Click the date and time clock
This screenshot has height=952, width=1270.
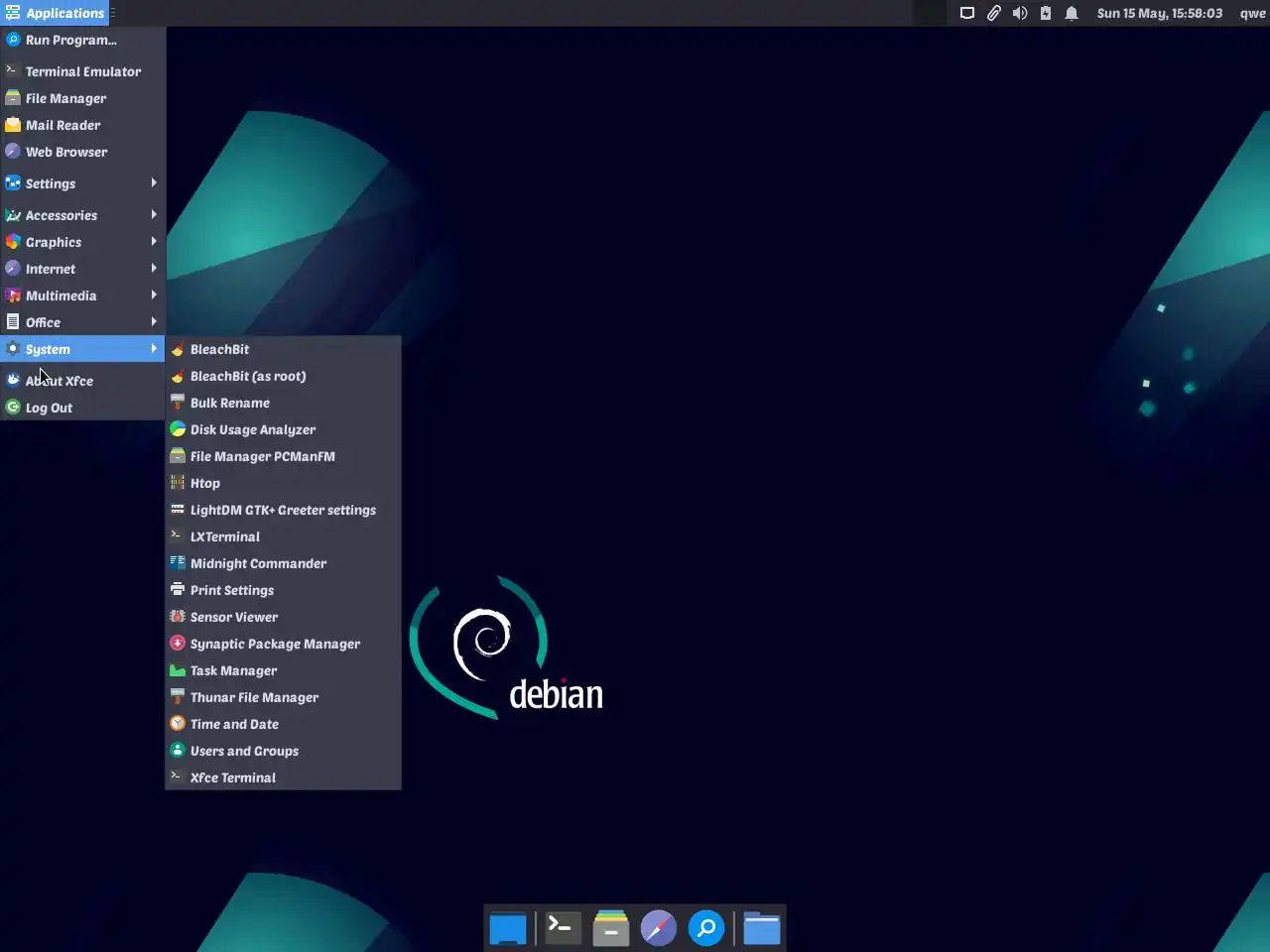point(1160,13)
